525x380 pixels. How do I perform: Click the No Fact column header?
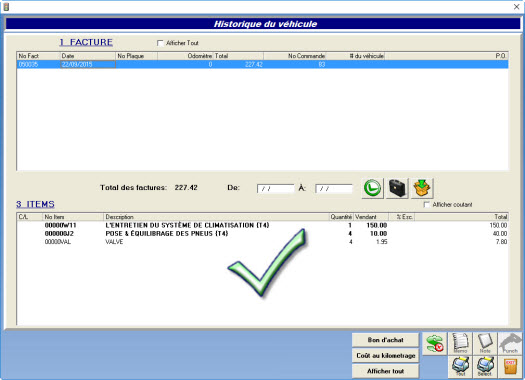coord(38,56)
